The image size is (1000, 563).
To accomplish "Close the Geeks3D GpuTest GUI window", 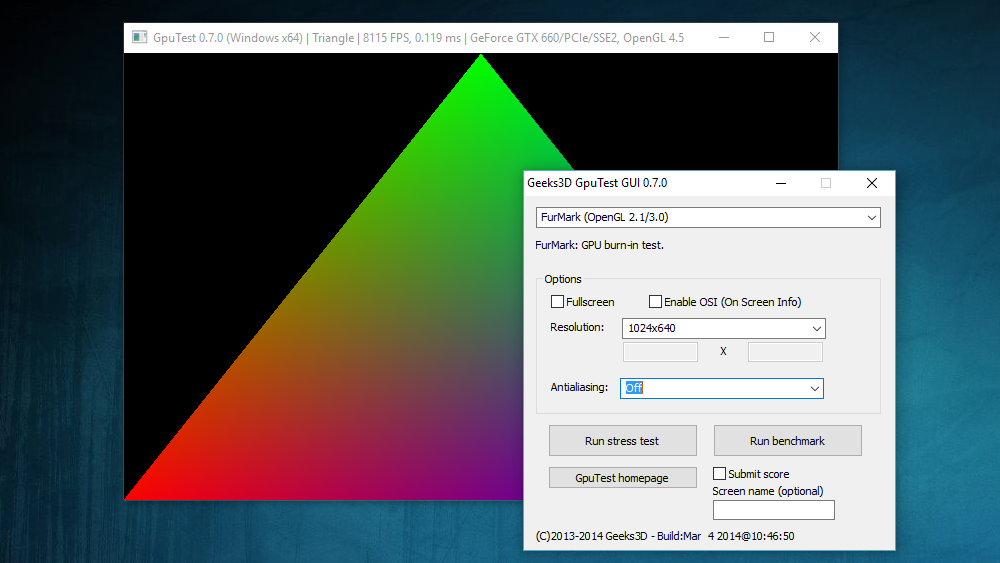I will click(871, 183).
